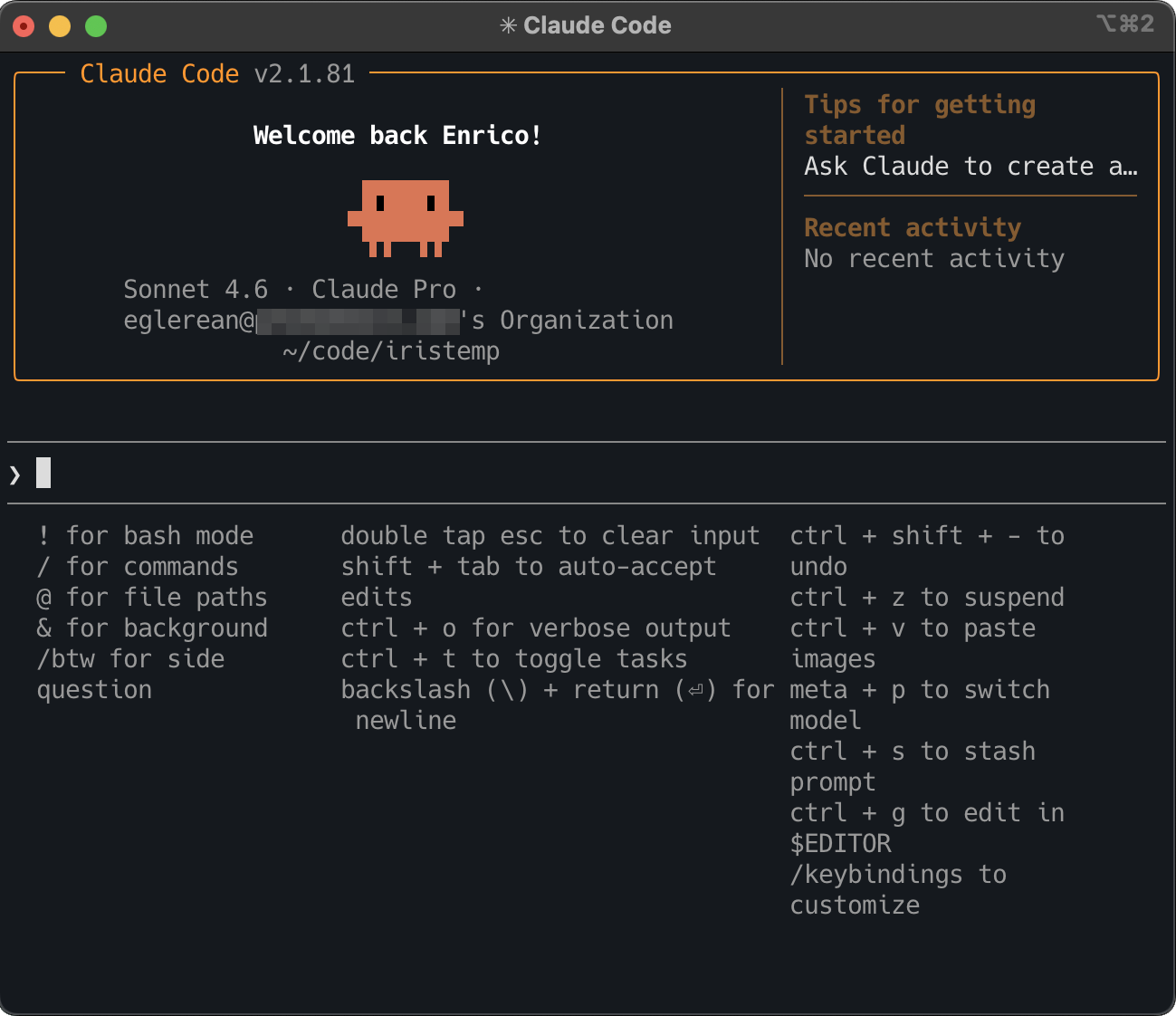This screenshot has height=1016, width=1176.
Task: Click the 'No recent activity' text
Action: [933, 259]
